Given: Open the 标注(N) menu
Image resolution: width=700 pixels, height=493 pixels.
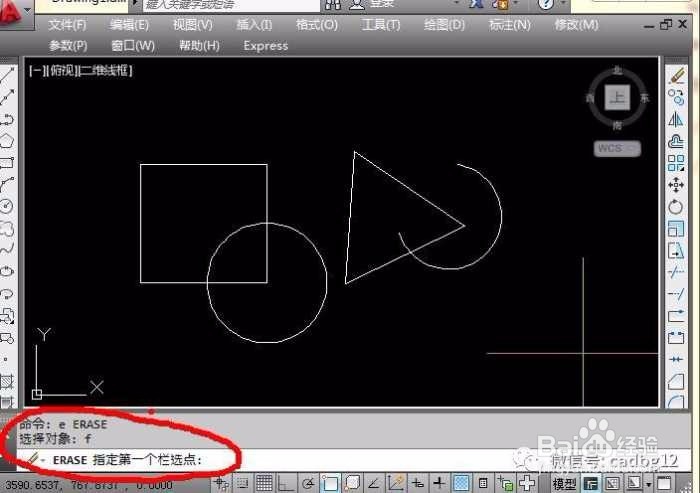Looking at the screenshot, I should pyautogui.click(x=510, y=25).
